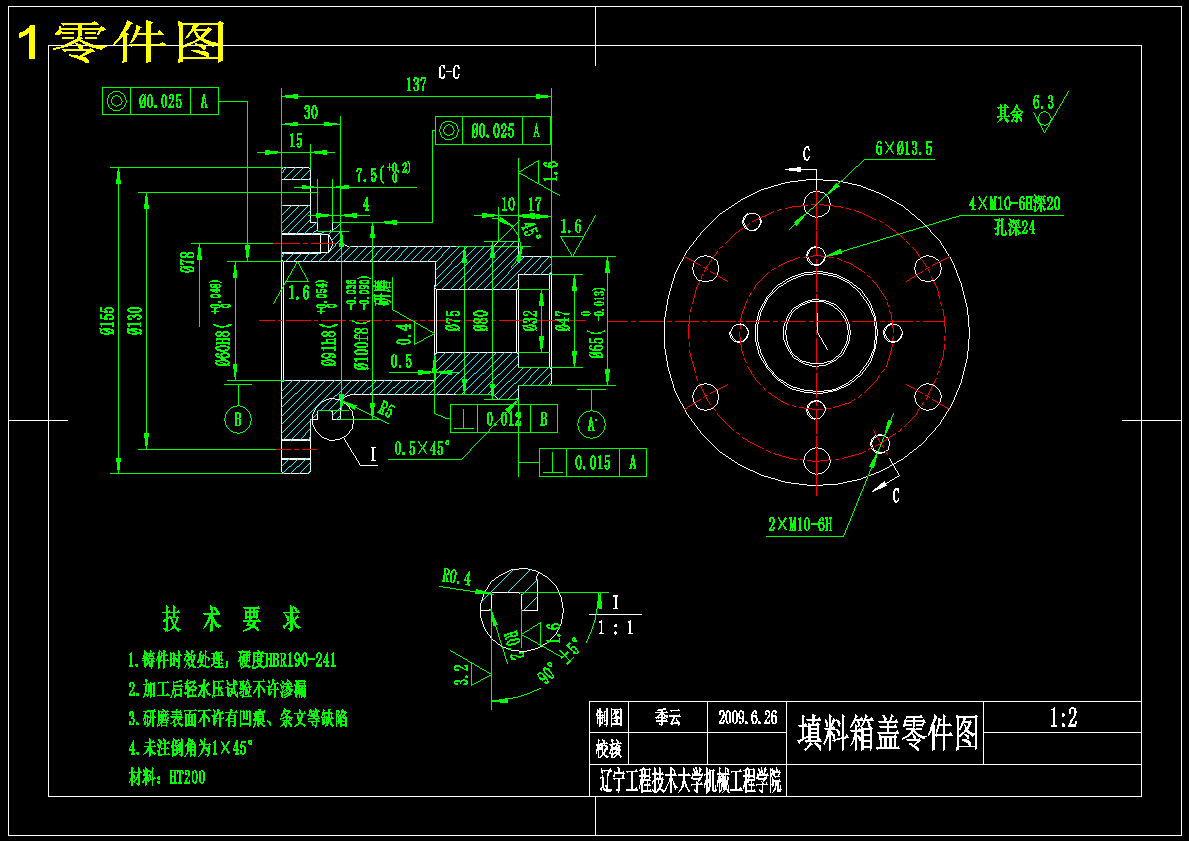This screenshot has height=841, width=1189.
Task: Click the bore dimension "Ø75"
Action: coord(453,322)
